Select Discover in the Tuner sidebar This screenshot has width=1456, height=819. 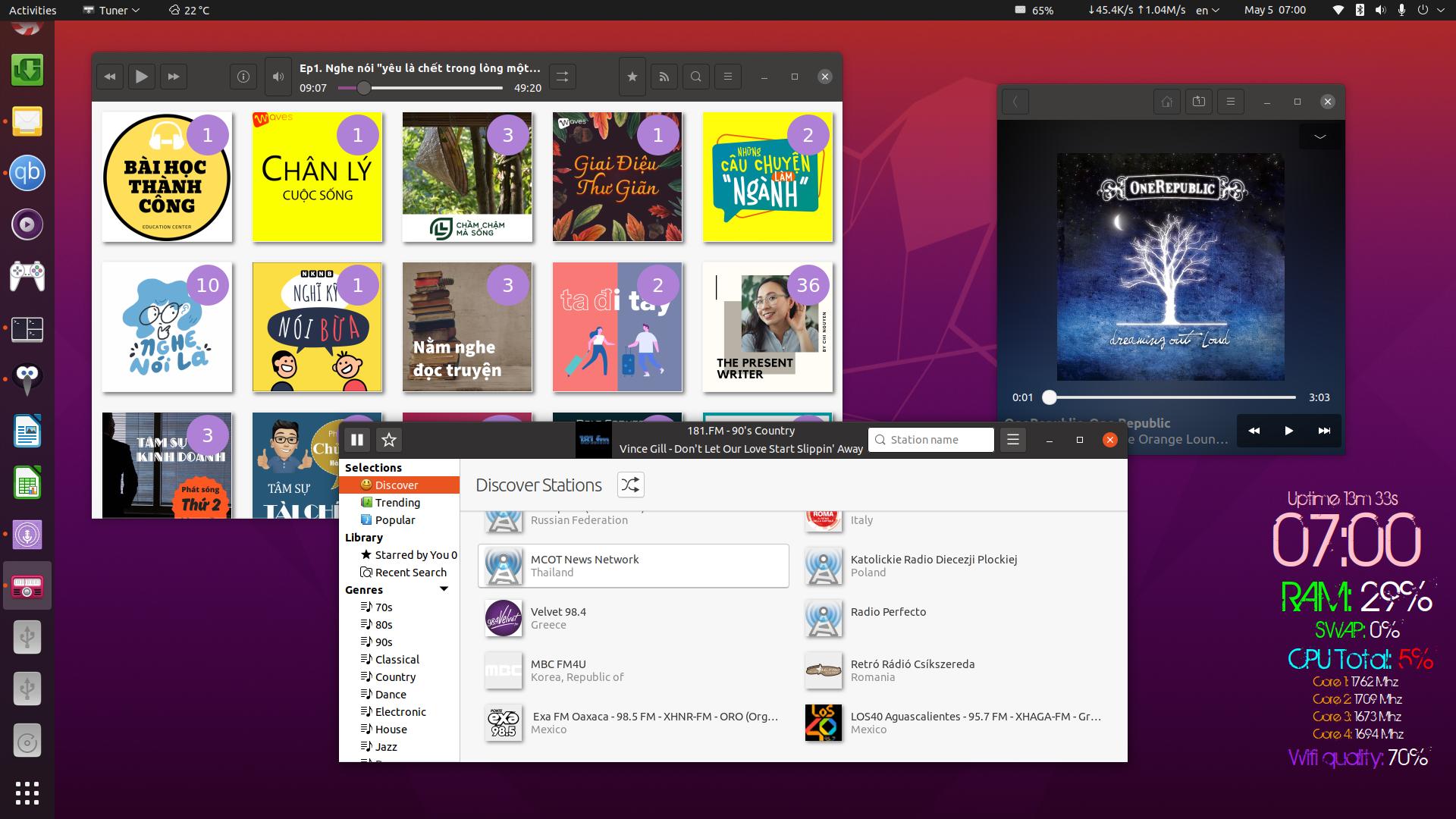pyautogui.click(x=399, y=485)
